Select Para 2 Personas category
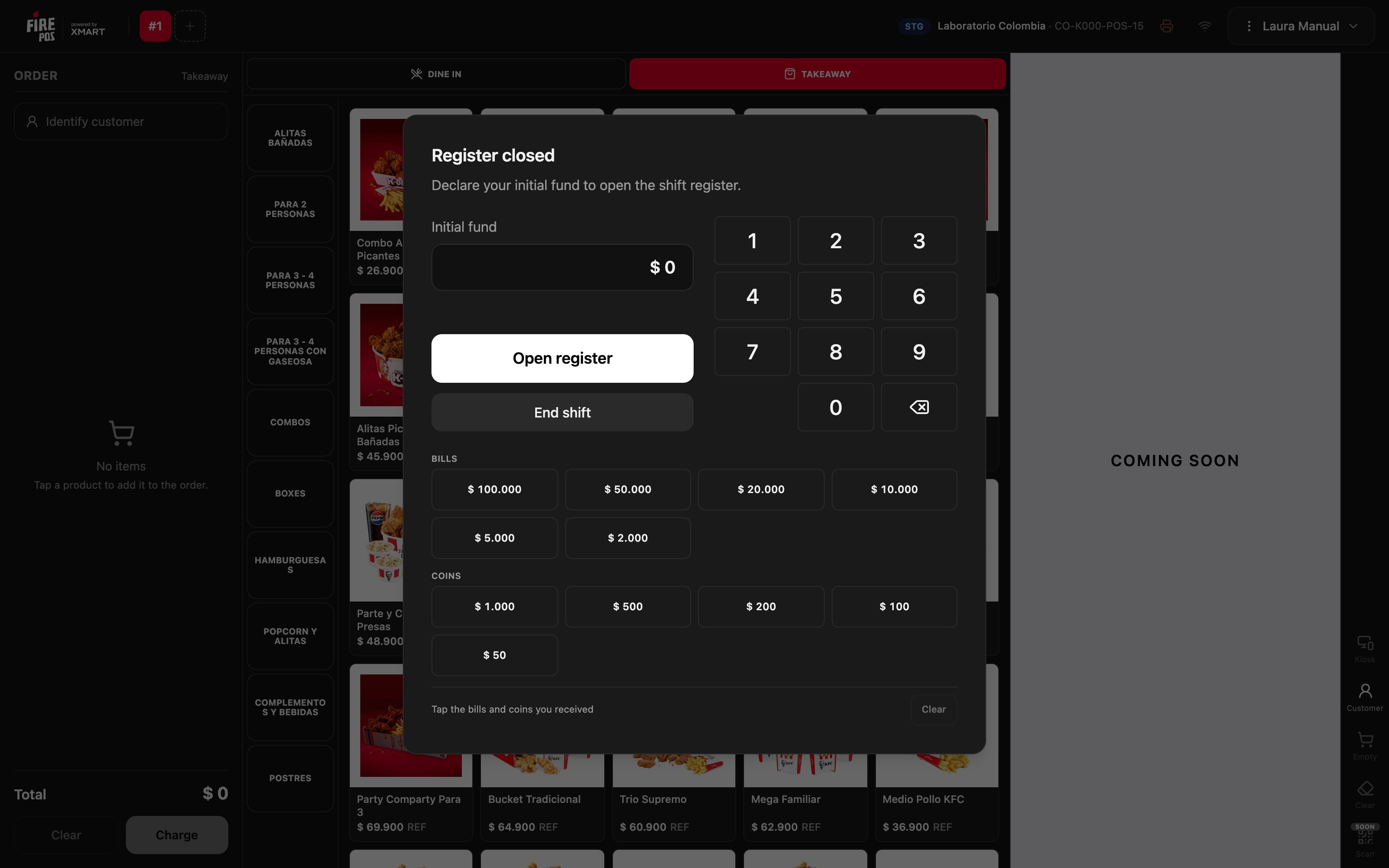The width and height of the screenshot is (1389, 868). click(290, 209)
